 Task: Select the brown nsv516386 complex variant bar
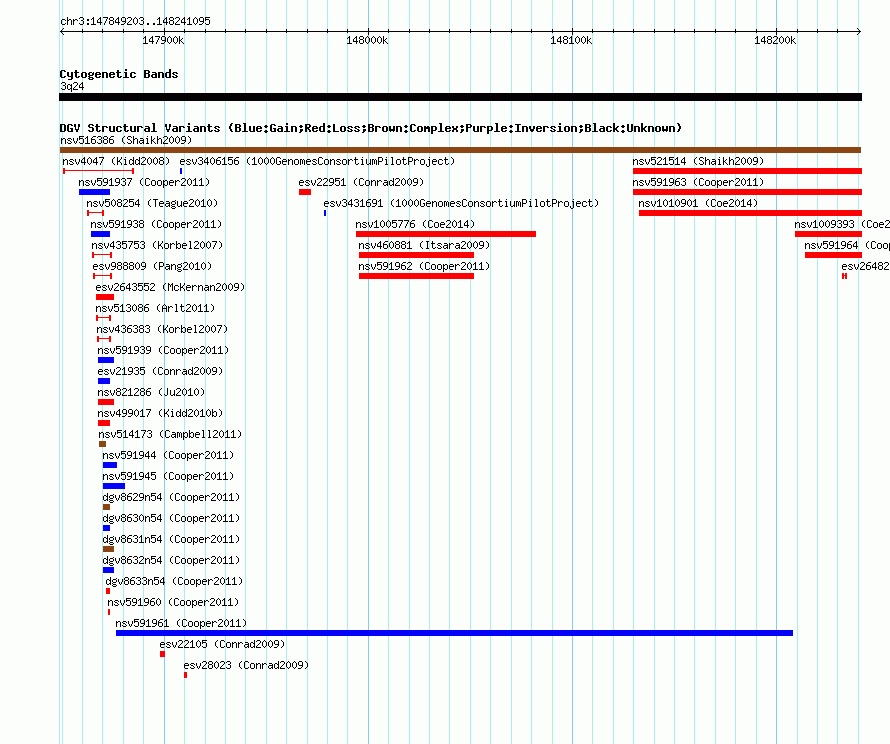460,150
